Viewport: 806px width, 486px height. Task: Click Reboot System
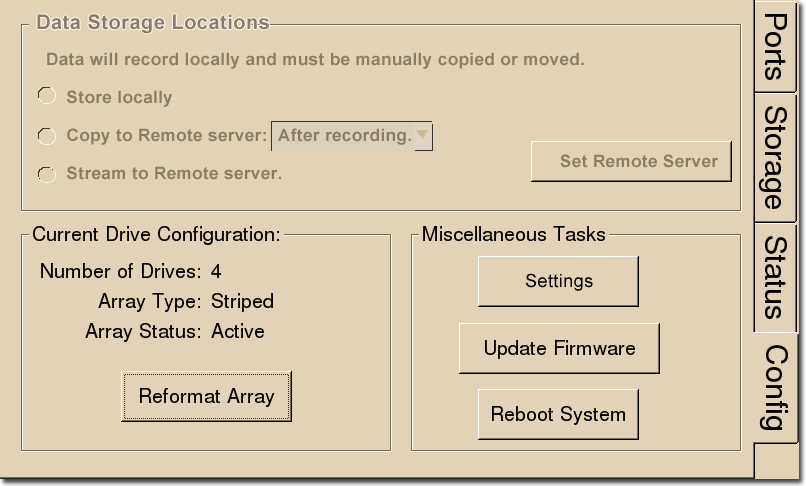tap(558, 415)
